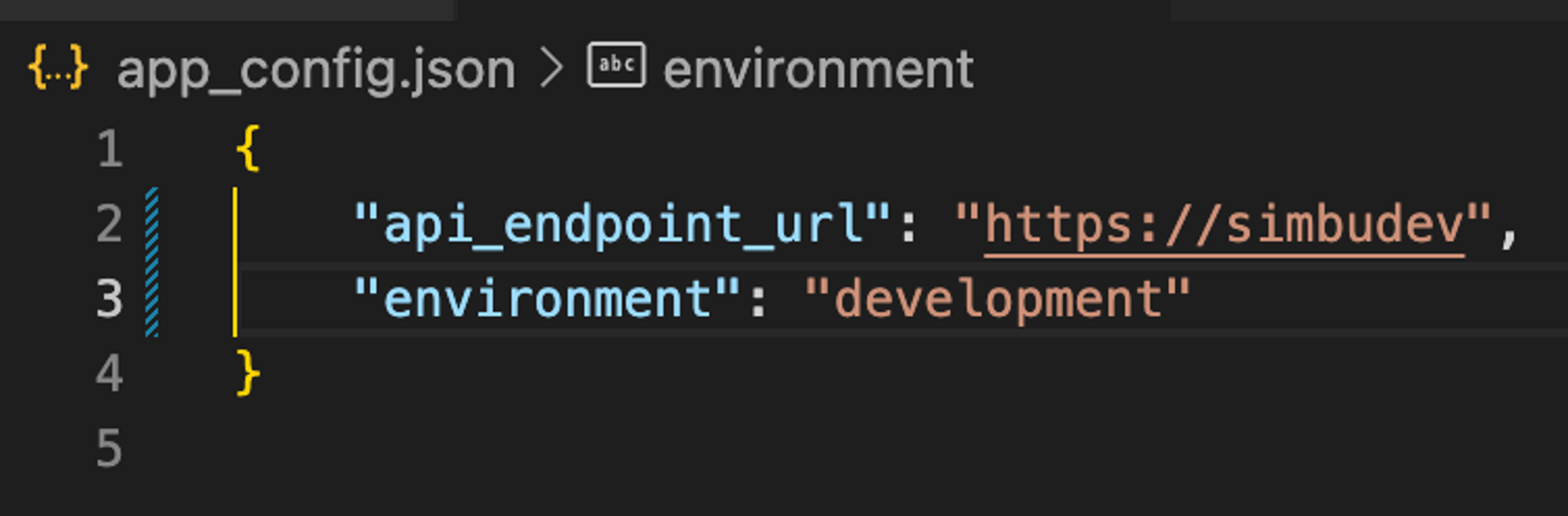Click the breadcrumb chevron separator
This screenshot has height=516, width=1568.
tap(552, 68)
